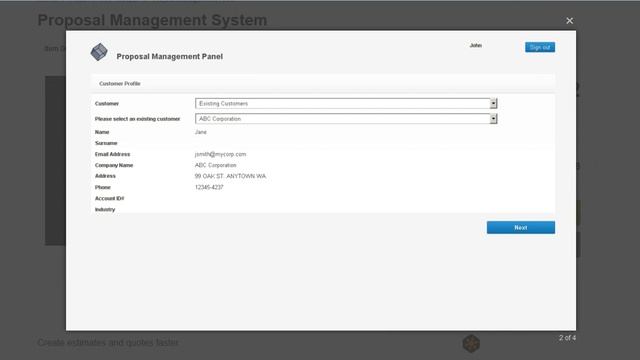Click the Industry label

(105, 209)
